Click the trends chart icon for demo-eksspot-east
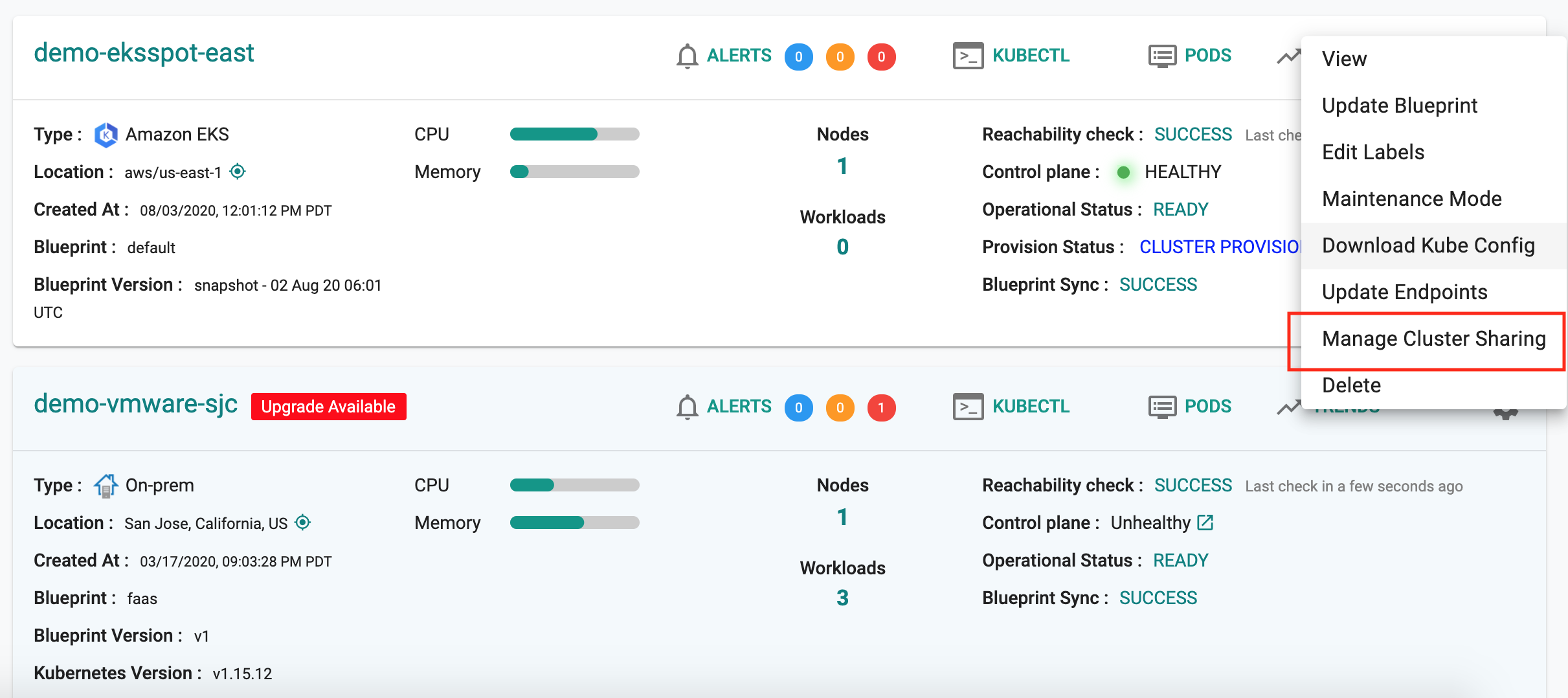Viewport: 1568px width, 698px height. click(x=1288, y=57)
